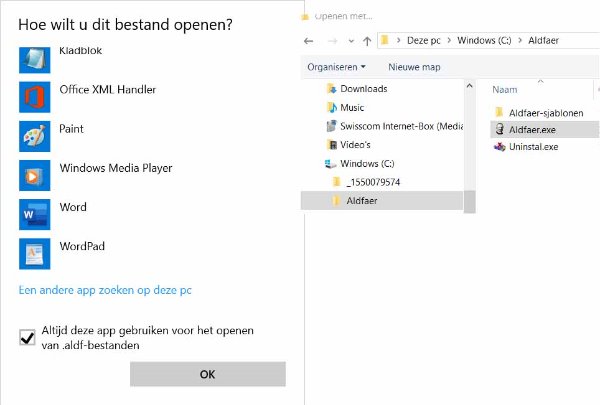Click 'Een andere app zoeken' link
600x405 pixels.
click(105, 290)
